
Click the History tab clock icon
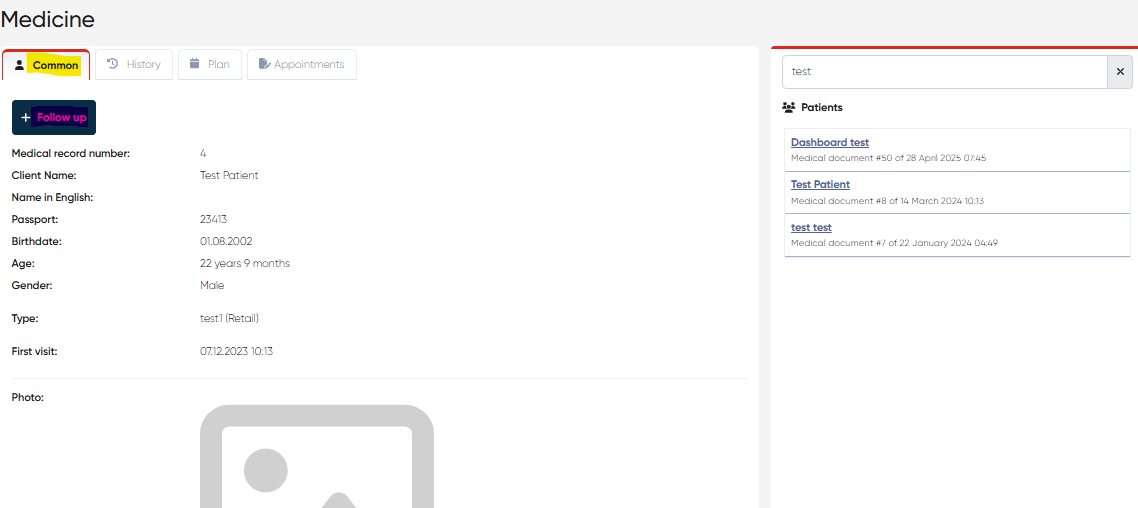coord(113,64)
